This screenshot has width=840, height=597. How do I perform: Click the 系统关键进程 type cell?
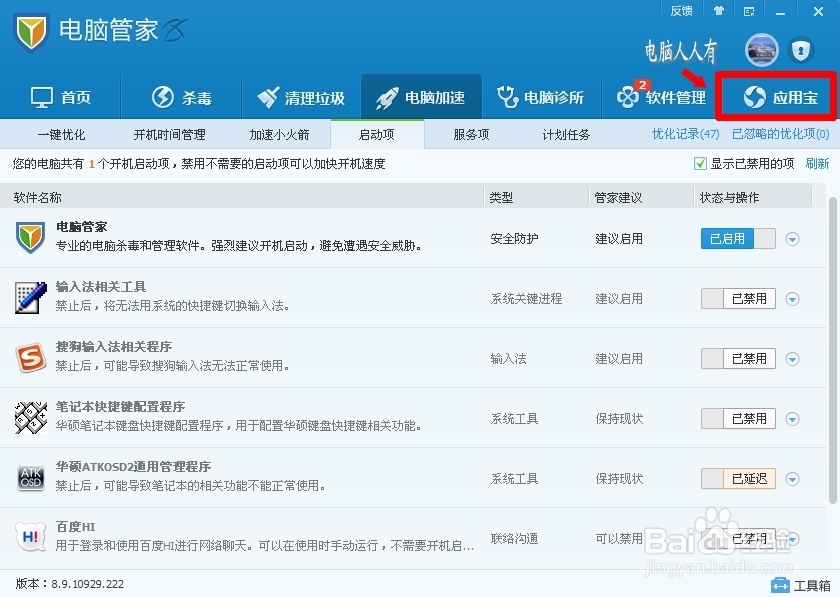tap(526, 299)
